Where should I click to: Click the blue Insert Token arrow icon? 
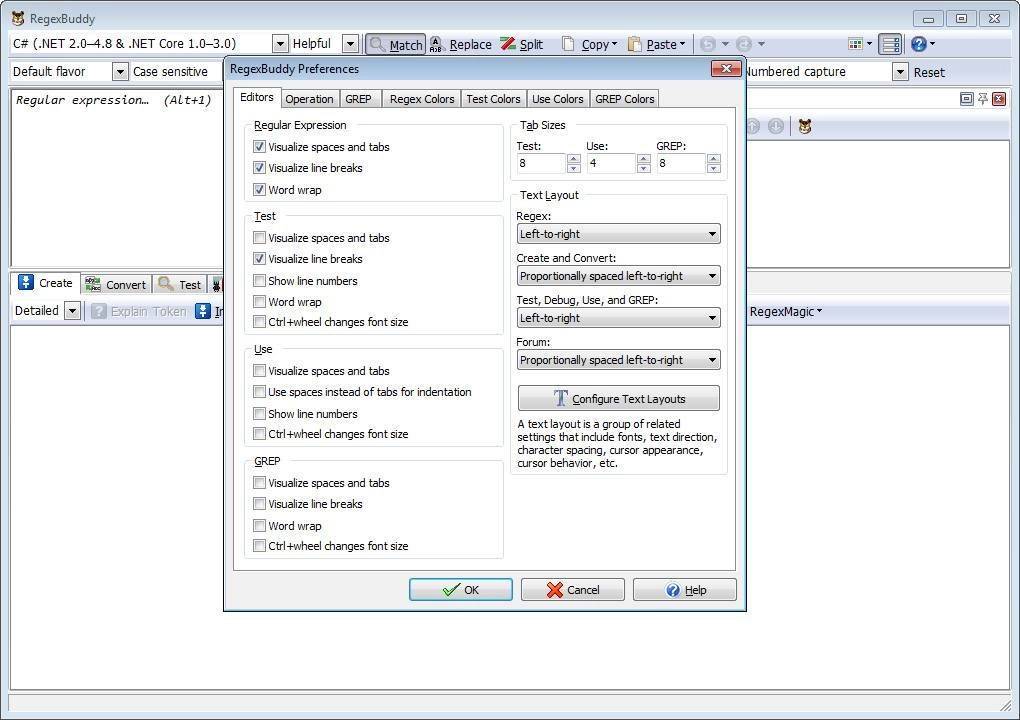point(203,311)
